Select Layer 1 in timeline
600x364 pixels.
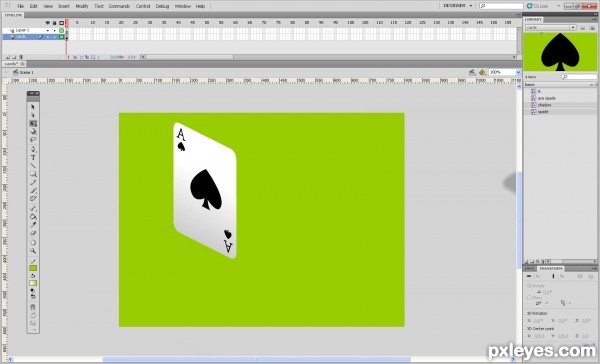click(x=24, y=30)
